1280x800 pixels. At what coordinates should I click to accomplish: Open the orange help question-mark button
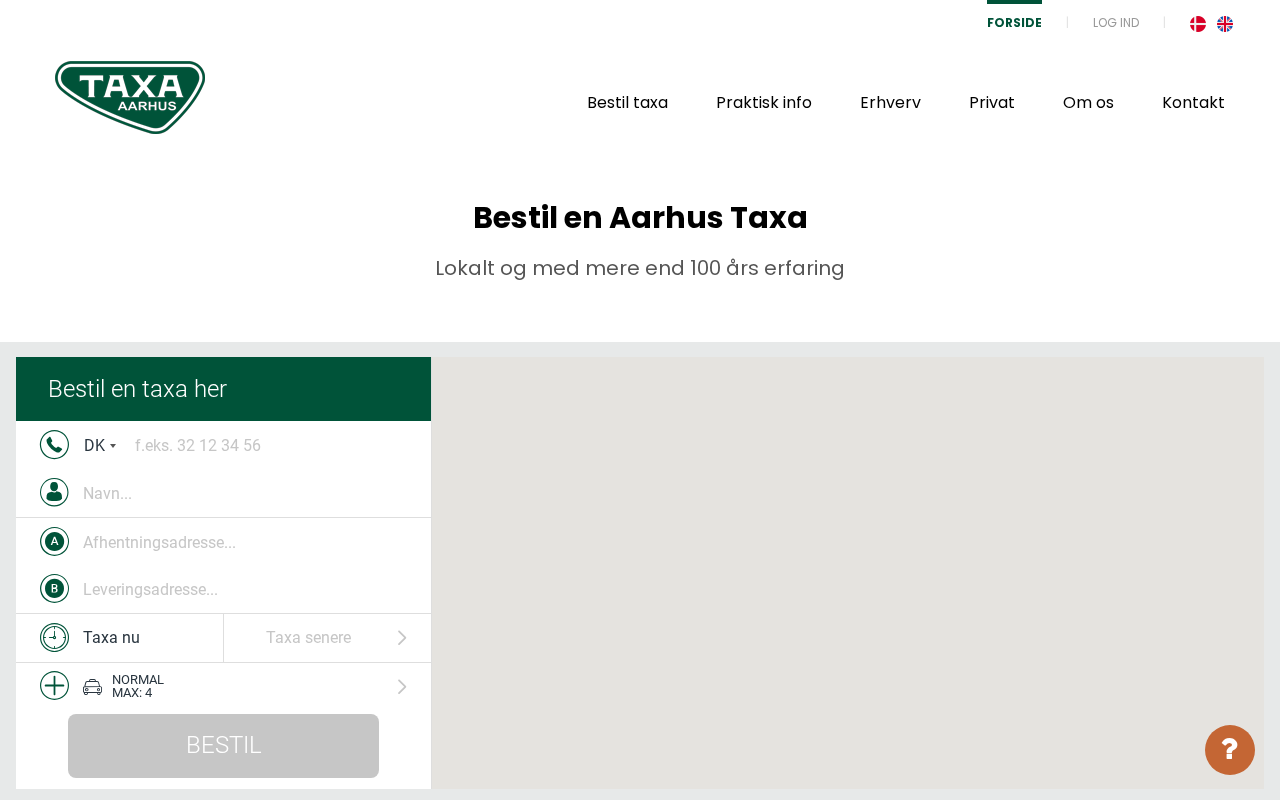(x=1230, y=750)
